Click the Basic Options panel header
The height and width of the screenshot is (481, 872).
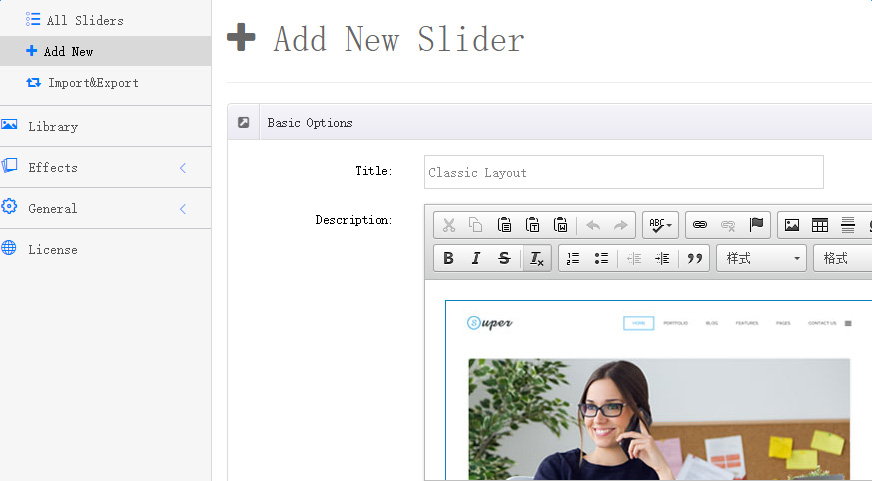[550, 122]
